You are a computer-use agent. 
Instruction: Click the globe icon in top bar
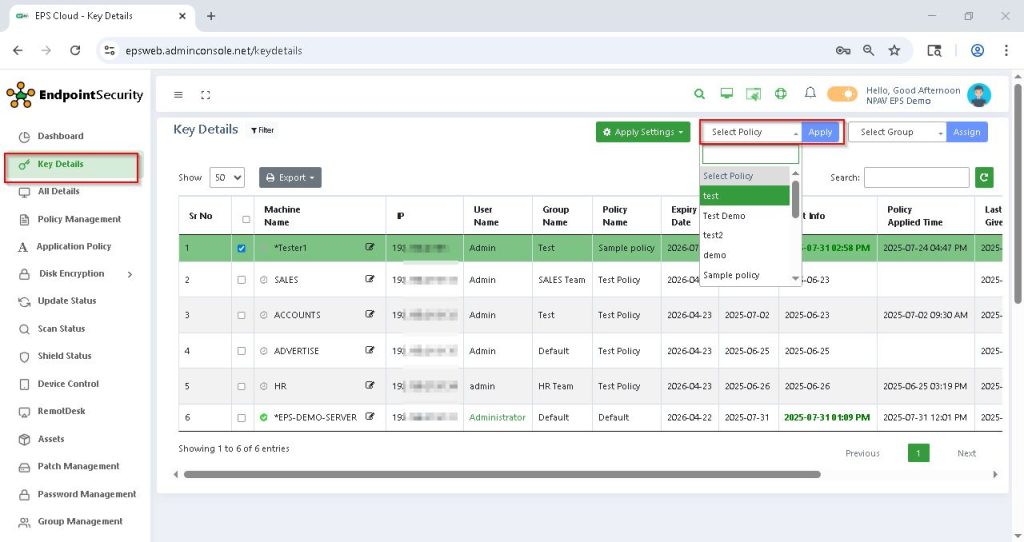point(781,94)
